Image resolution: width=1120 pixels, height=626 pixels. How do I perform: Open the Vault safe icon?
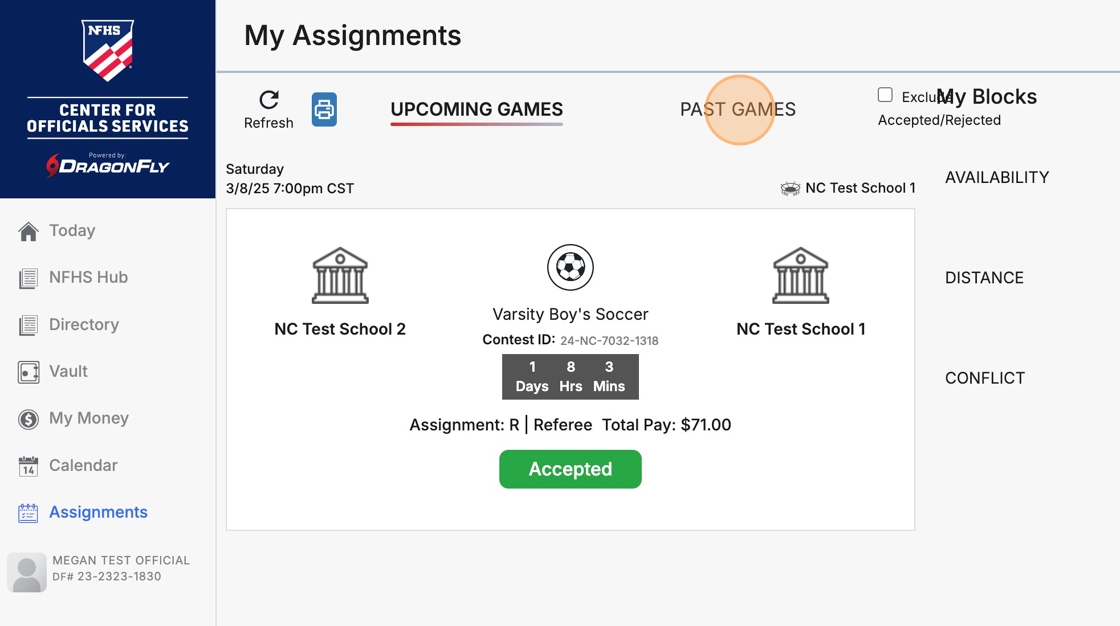(28, 372)
